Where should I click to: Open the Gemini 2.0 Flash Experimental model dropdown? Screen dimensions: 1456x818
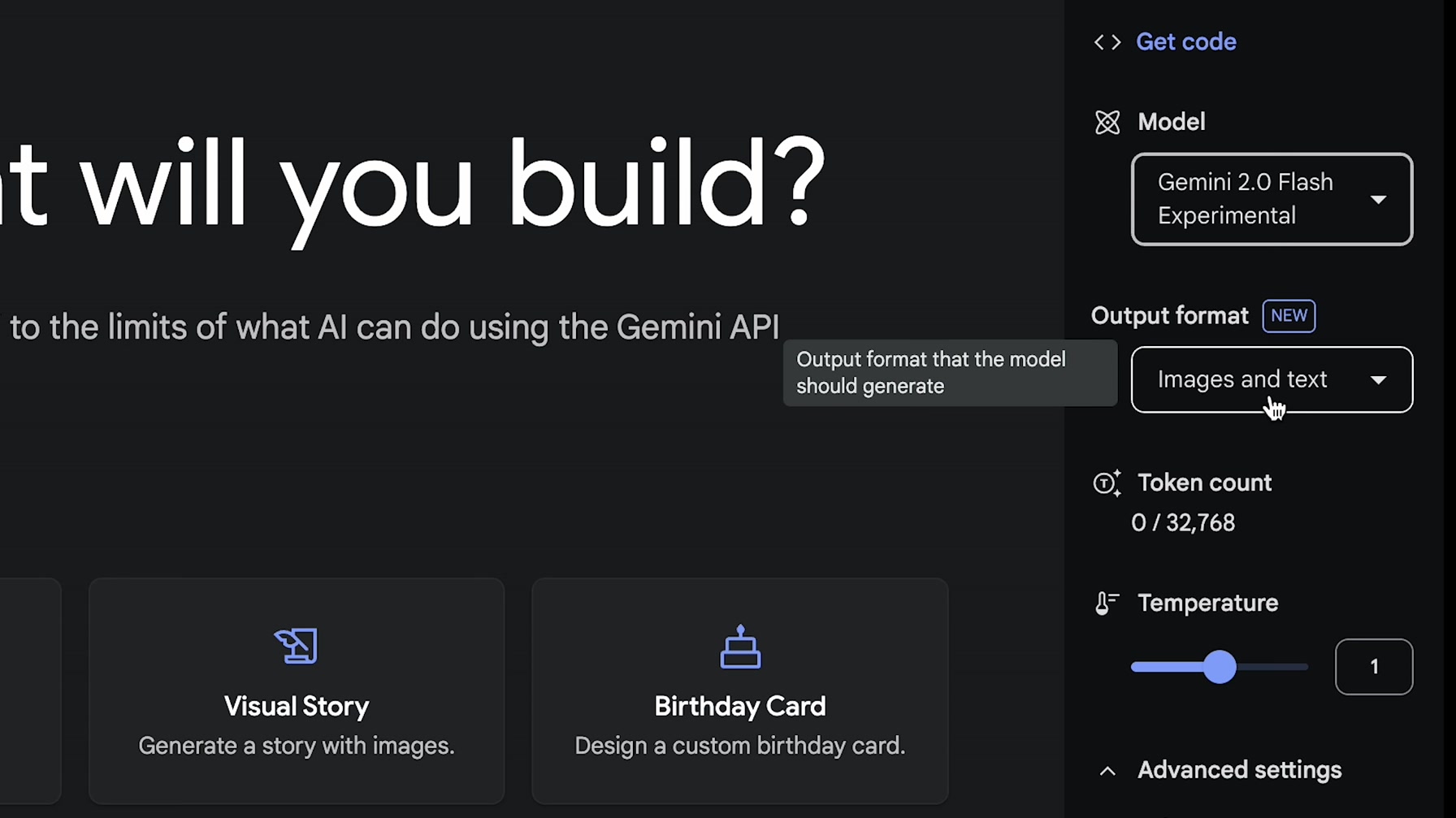pyautogui.click(x=1272, y=199)
